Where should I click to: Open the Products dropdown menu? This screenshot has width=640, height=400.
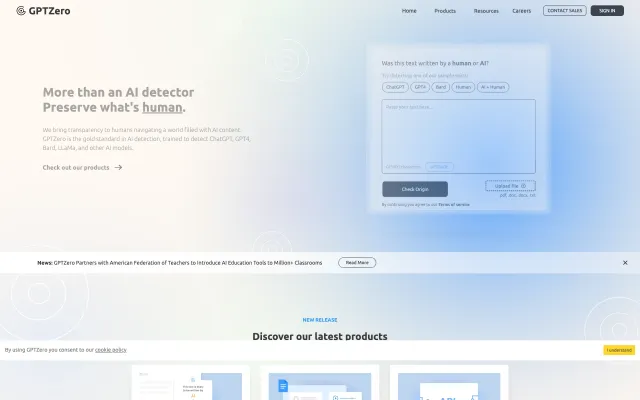pyautogui.click(x=445, y=11)
